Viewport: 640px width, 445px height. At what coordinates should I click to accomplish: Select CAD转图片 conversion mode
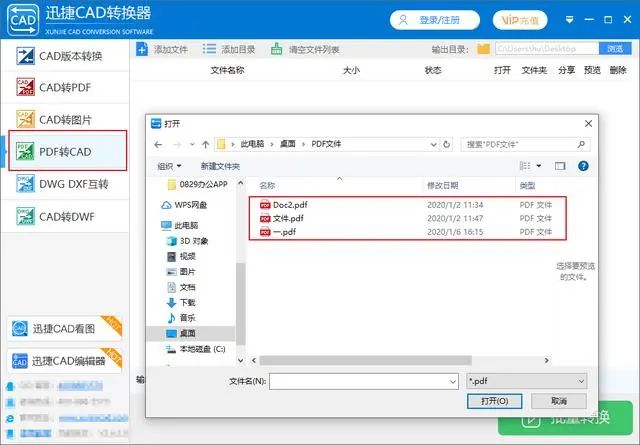65,120
